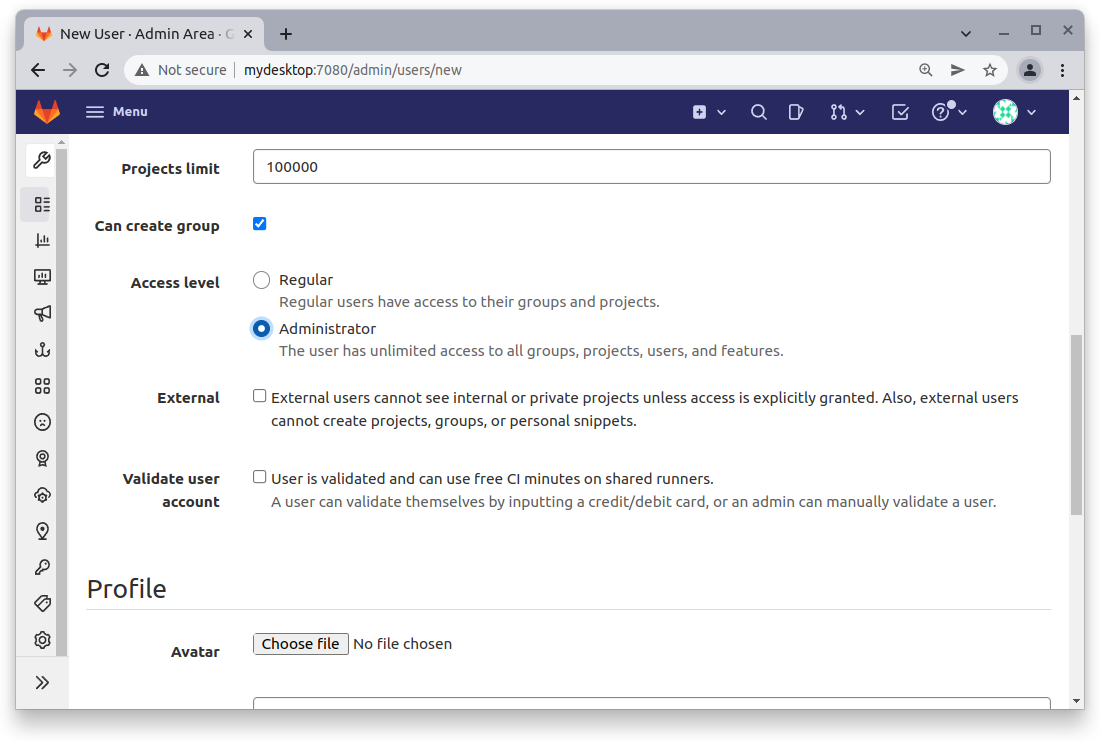Click the System Hooks icon in sidebar
Viewport: 1100px width, 741px height.
[x=41, y=349]
